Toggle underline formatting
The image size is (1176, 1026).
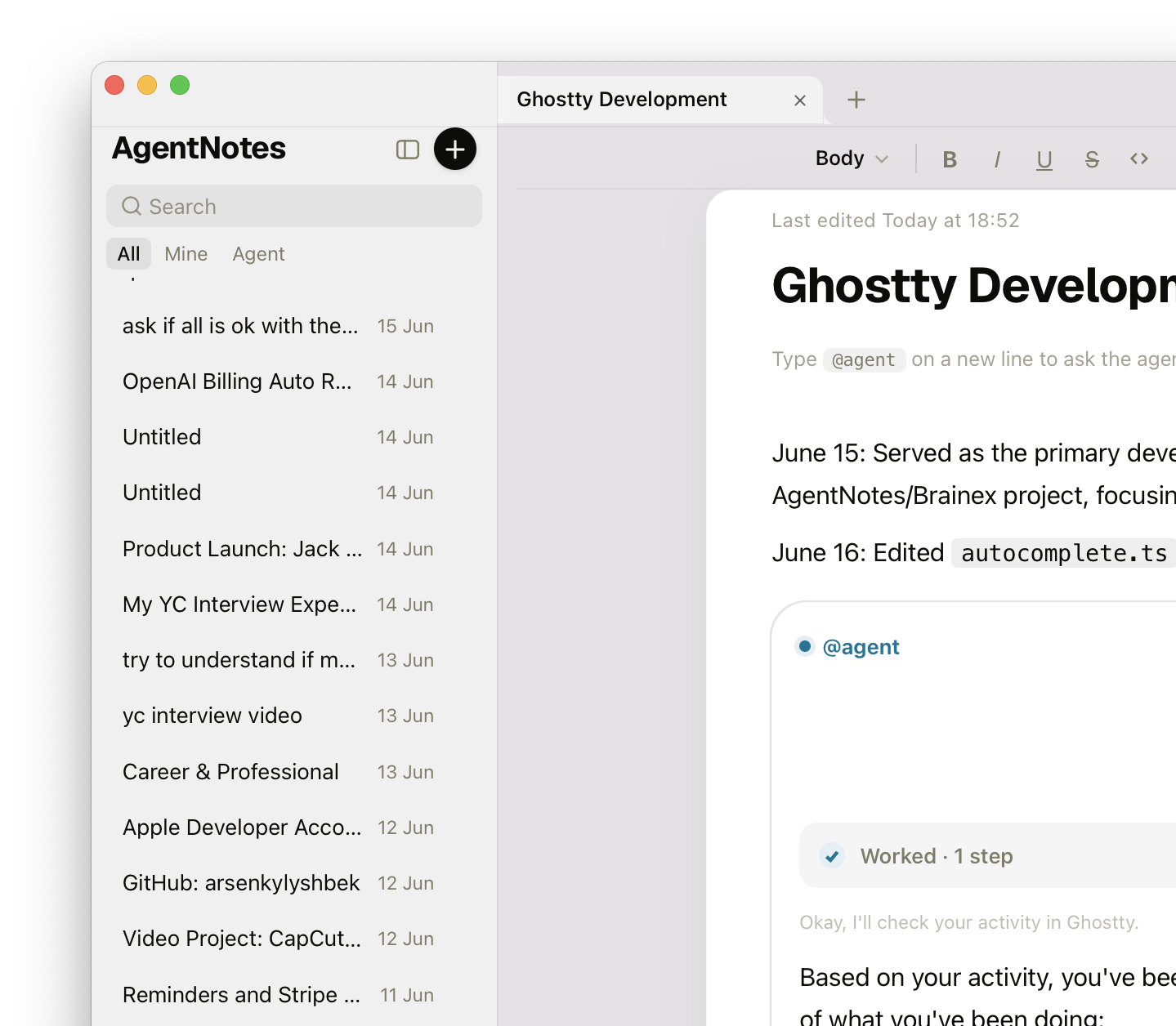point(1044,159)
